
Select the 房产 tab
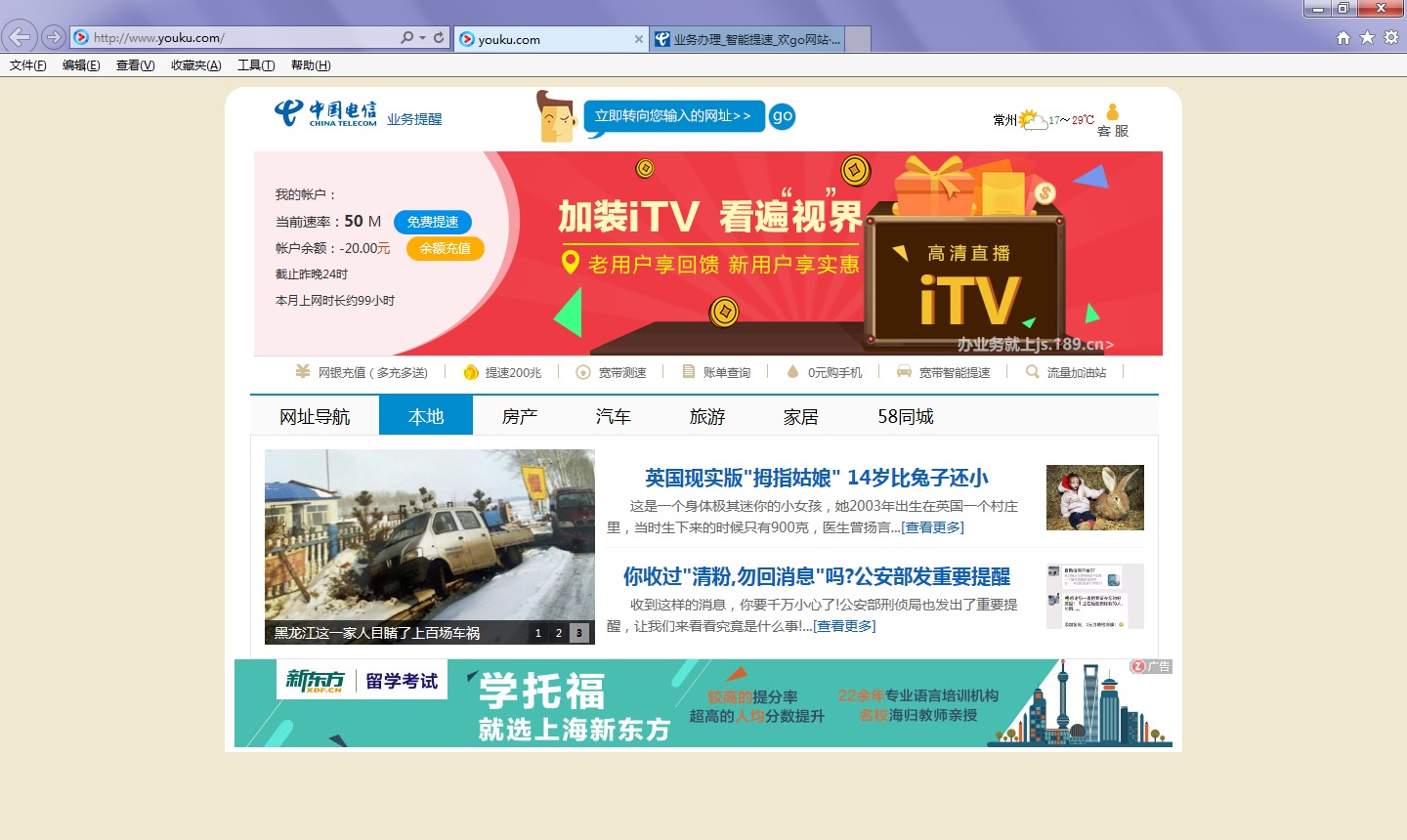coord(520,416)
